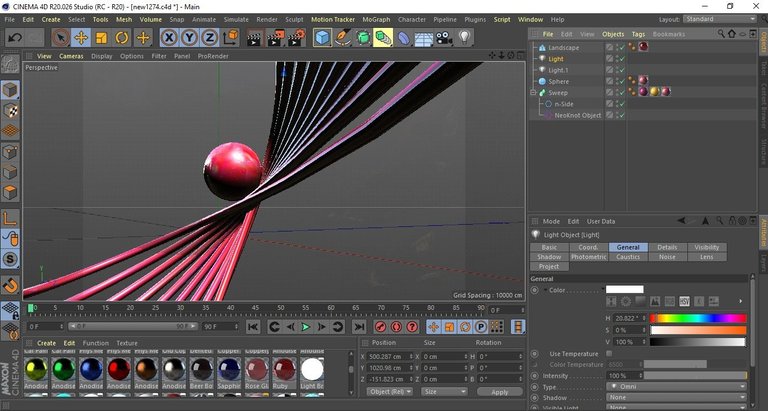
Task: Play the animation forward
Action: click(306, 327)
